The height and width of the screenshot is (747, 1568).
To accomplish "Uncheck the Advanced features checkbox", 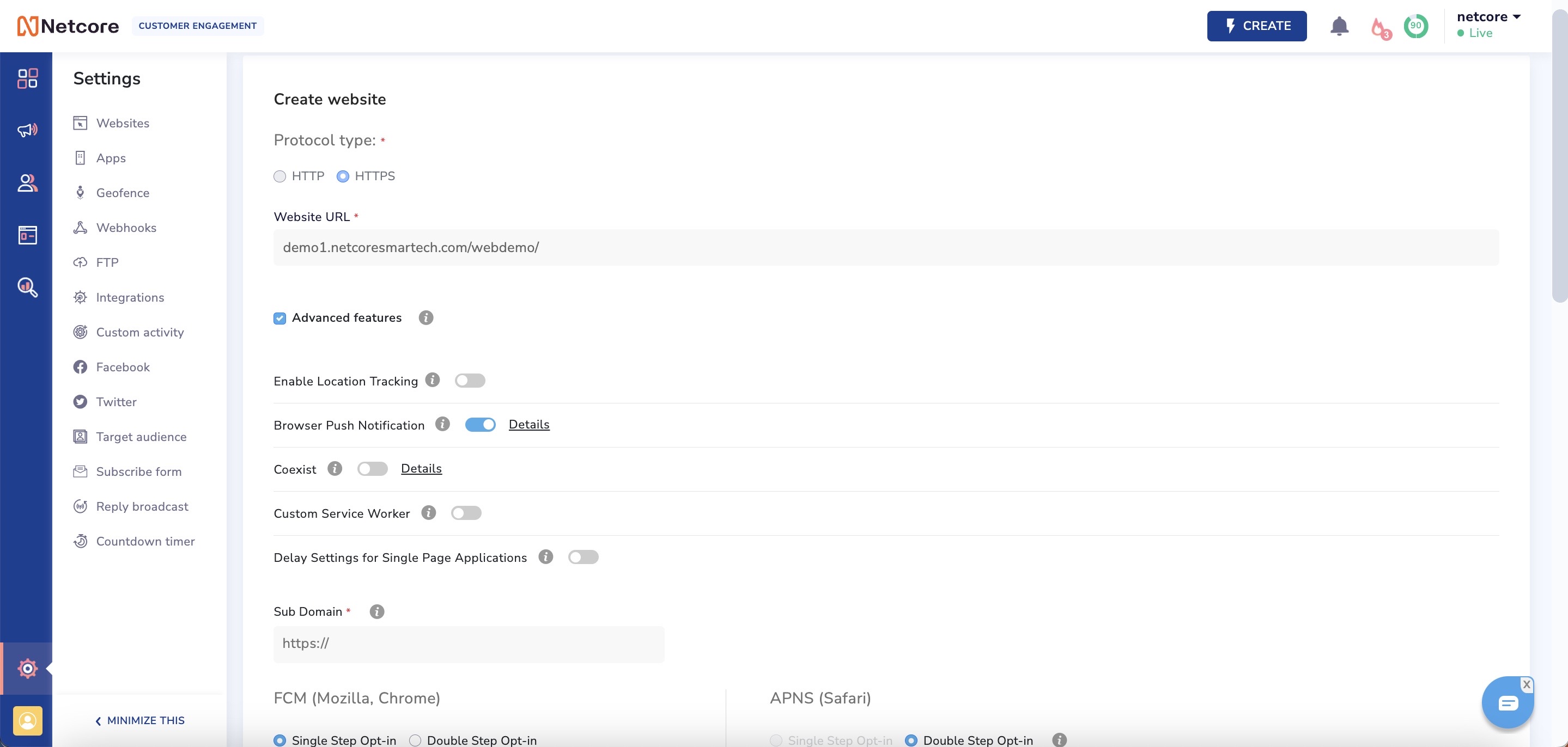I will point(279,318).
